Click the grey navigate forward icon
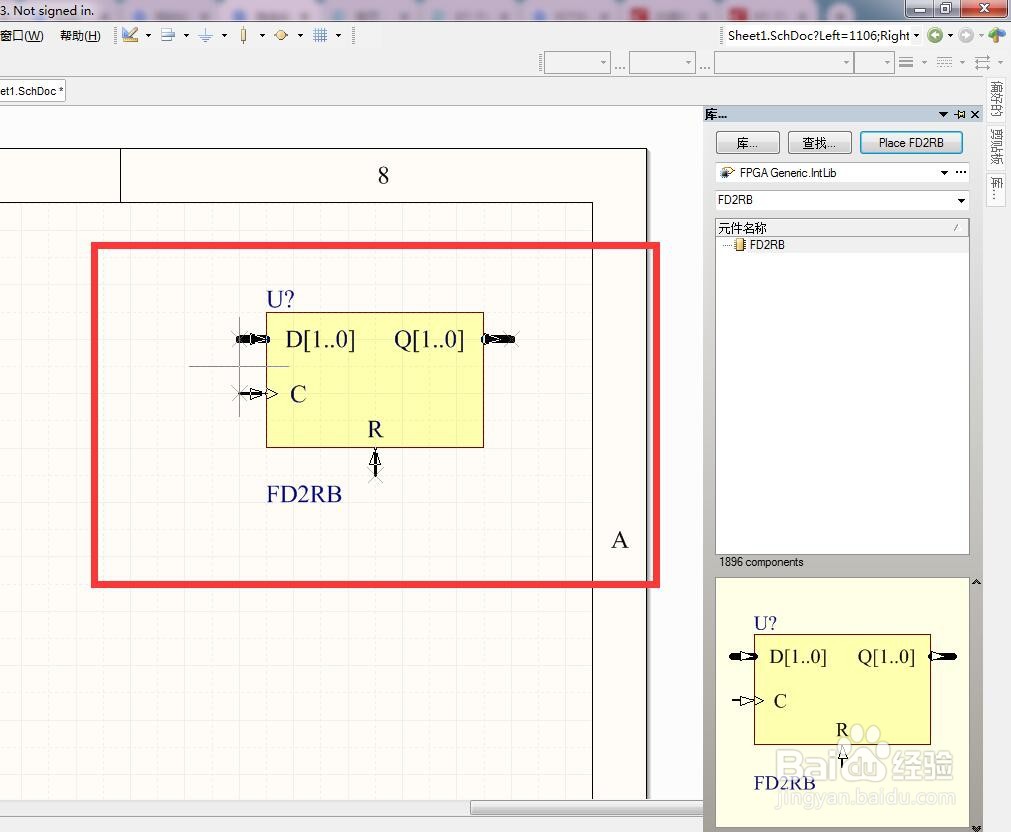1011x832 pixels. click(966, 35)
